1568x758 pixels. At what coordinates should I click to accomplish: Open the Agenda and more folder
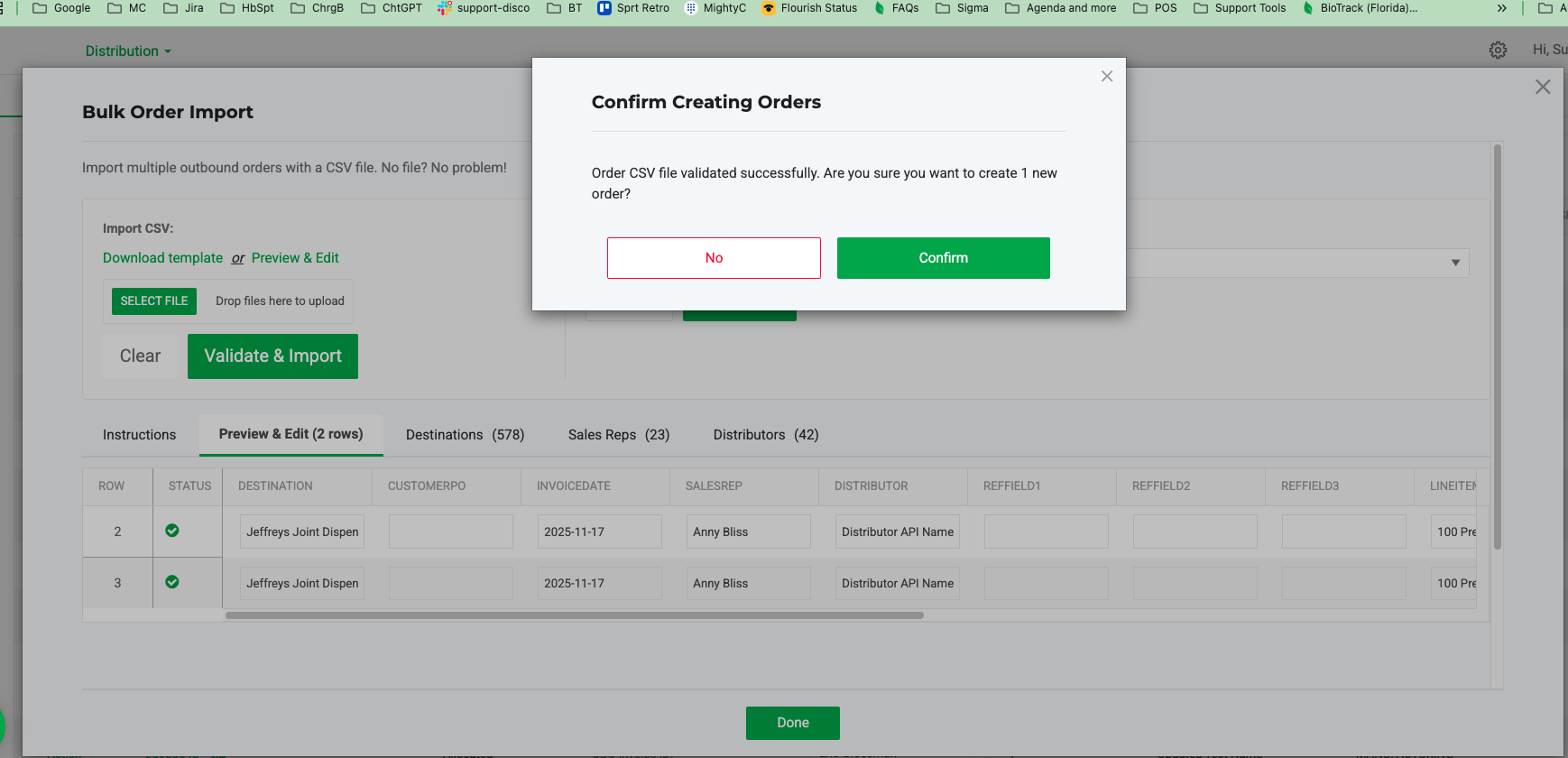point(1060,8)
